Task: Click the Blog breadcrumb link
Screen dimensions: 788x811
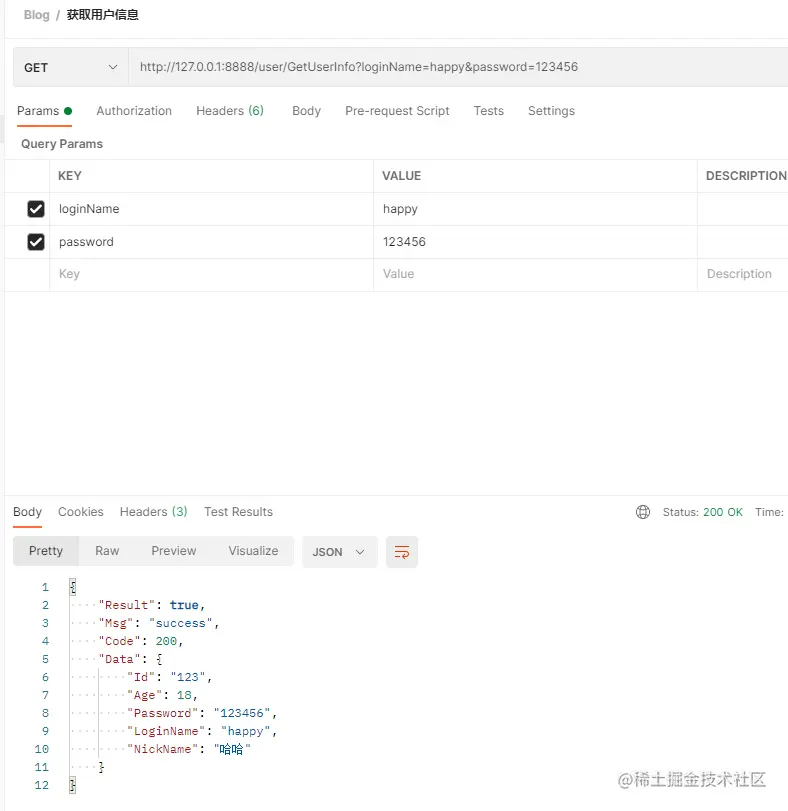Action: 36,15
